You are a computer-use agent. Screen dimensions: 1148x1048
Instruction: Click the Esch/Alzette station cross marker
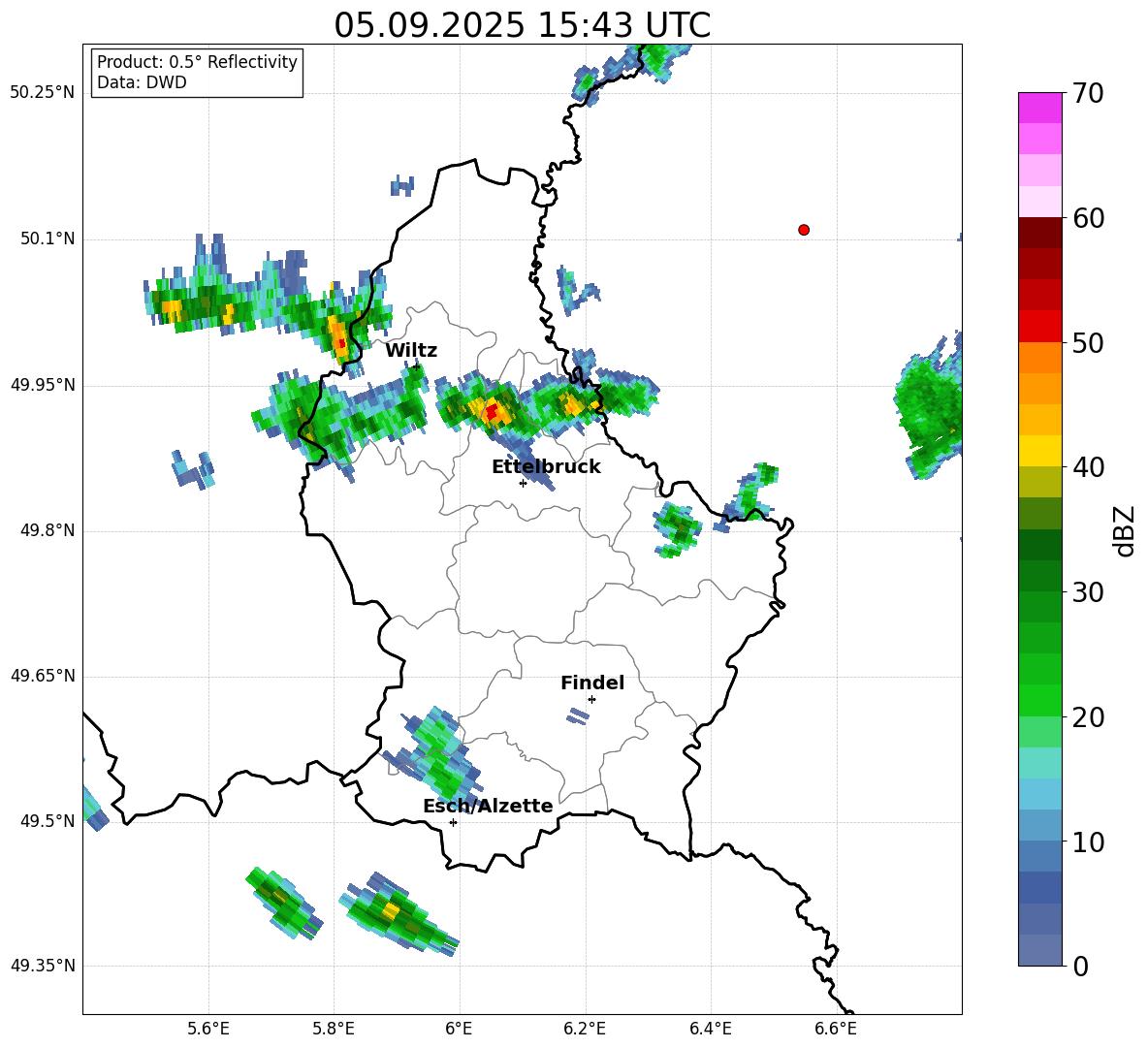point(453,822)
